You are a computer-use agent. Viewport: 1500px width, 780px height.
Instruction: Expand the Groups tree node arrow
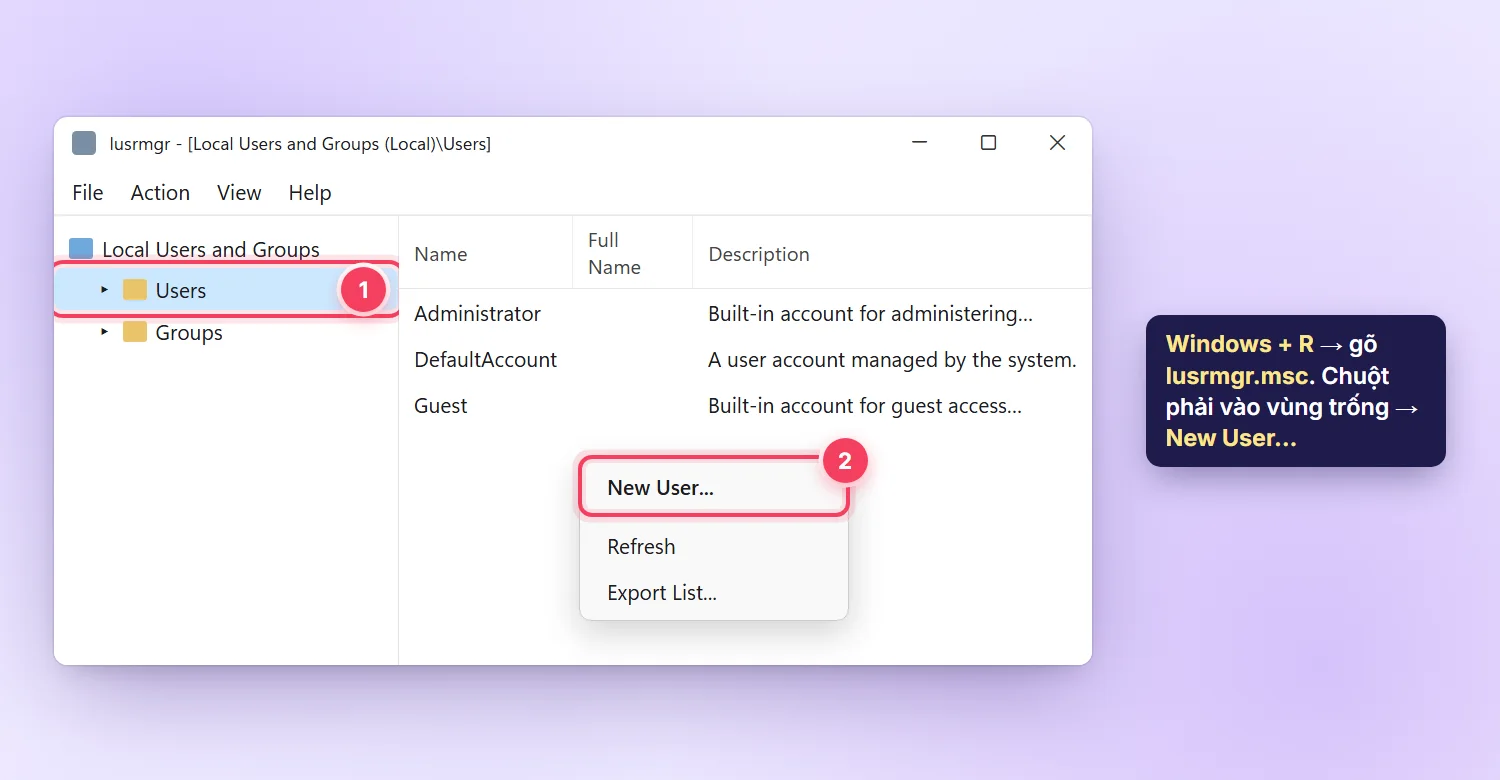click(105, 332)
